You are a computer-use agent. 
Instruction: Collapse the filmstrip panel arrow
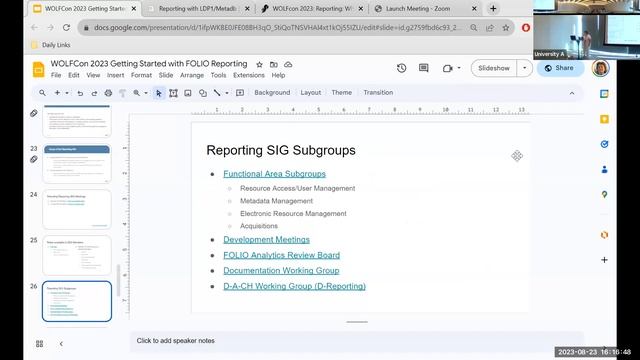tap(61, 344)
